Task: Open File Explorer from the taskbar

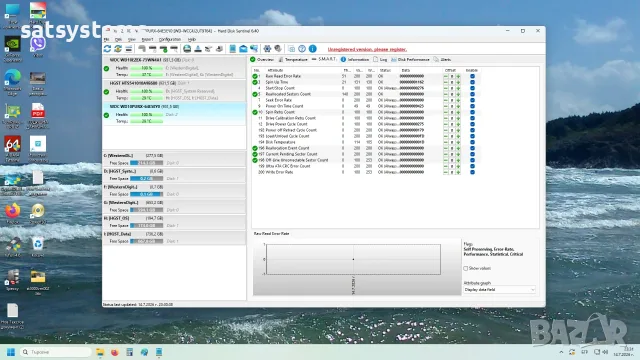Action: [100, 352]
